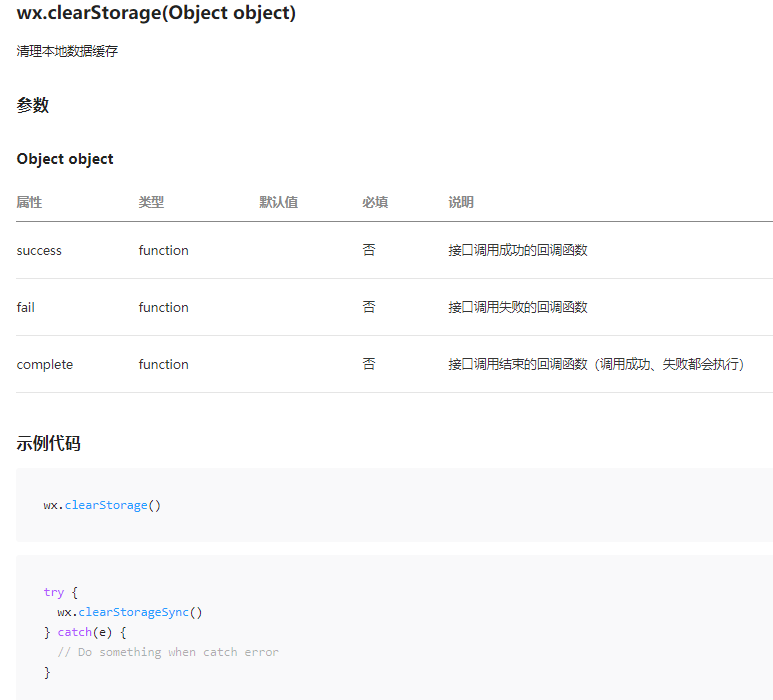The image size is (773, 700).
Task: Select the fail property cell
Action: tap(26, 308)
